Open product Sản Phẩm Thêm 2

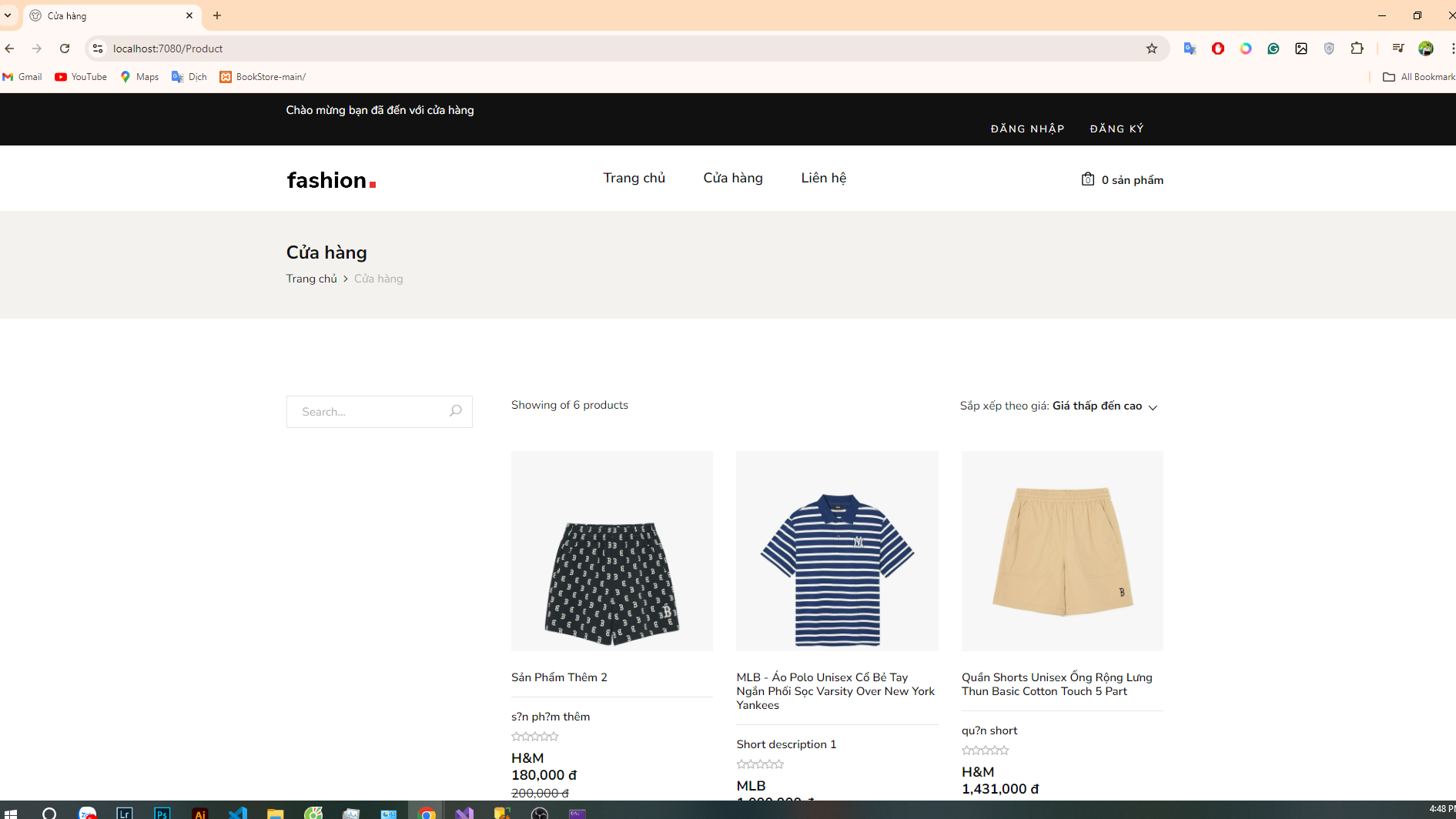tap(559, 677)
